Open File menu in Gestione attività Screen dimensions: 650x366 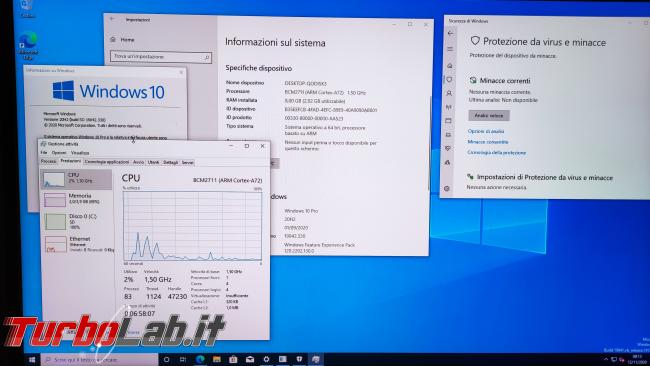coord(44,153)
